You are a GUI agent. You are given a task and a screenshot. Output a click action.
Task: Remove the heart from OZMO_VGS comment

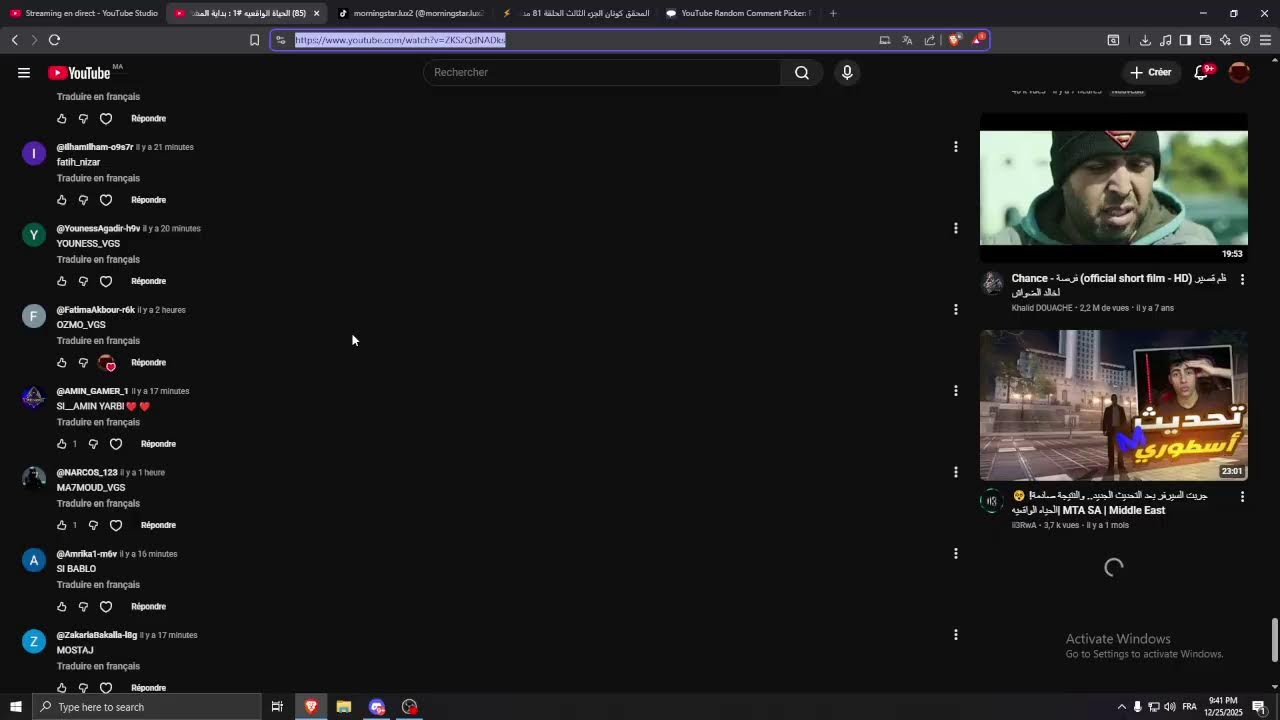pyautogui.click(x=106, y=362)
